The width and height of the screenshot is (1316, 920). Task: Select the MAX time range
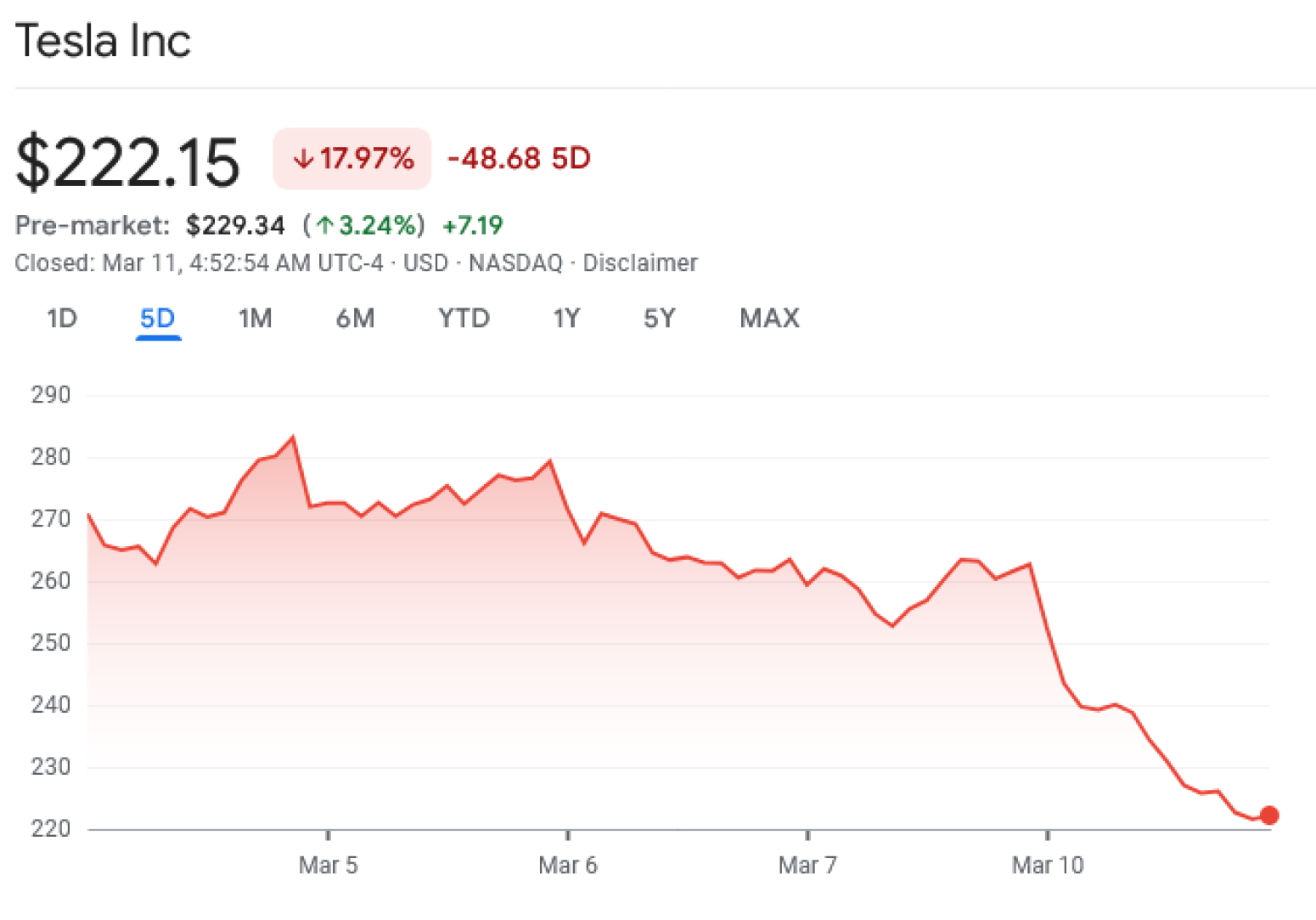(769, 319)
